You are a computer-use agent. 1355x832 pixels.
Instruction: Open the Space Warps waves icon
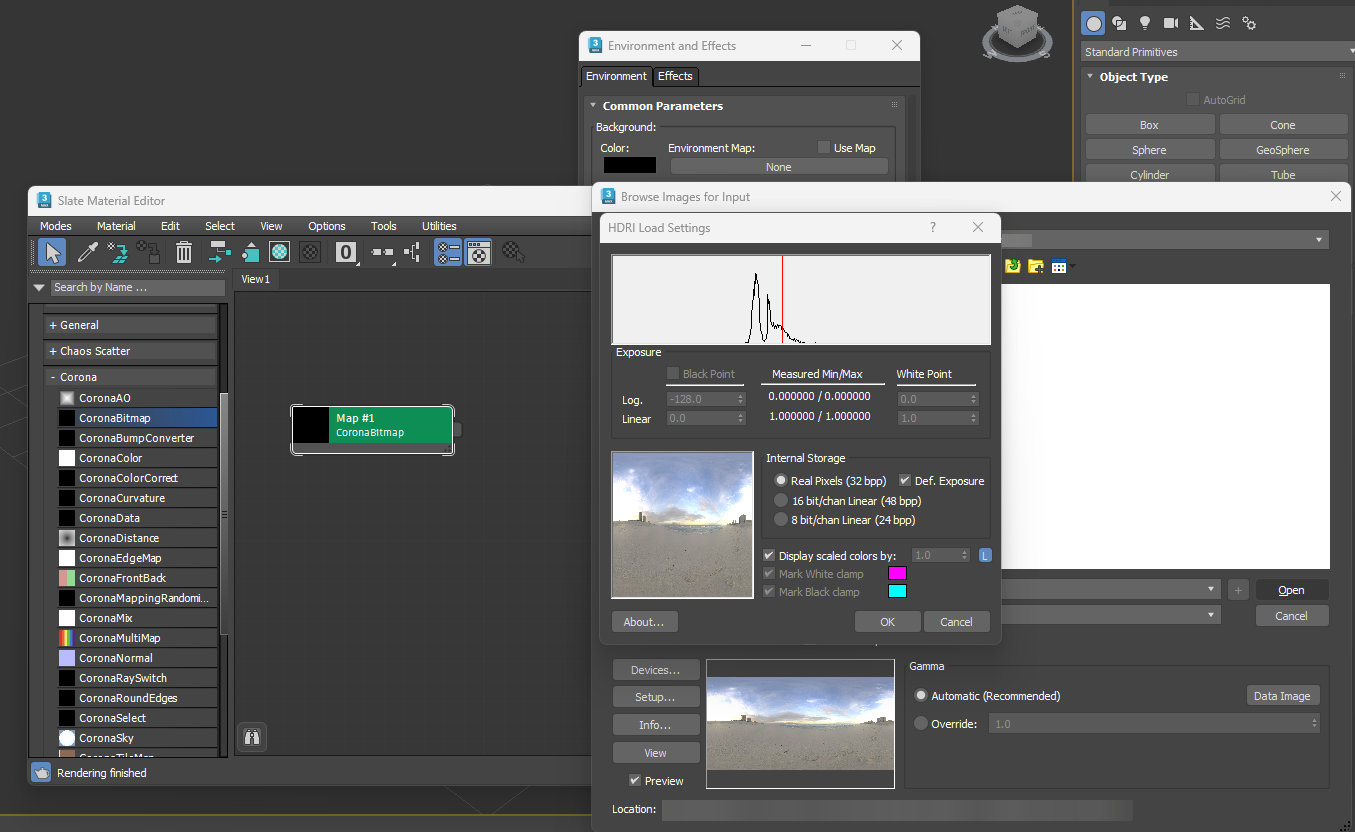pos(1223,23)
